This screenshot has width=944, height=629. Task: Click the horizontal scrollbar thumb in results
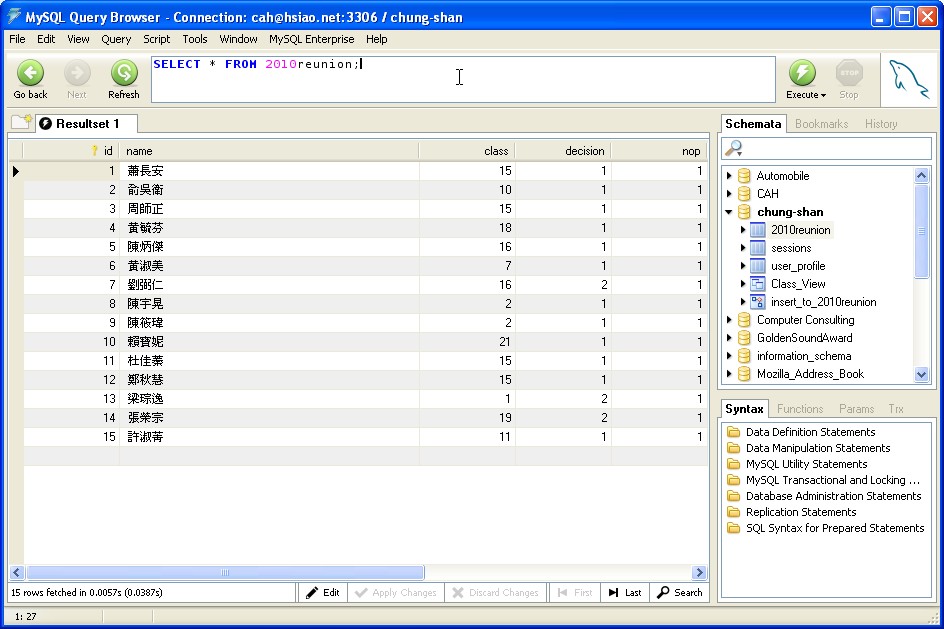[x=225, y=572]
